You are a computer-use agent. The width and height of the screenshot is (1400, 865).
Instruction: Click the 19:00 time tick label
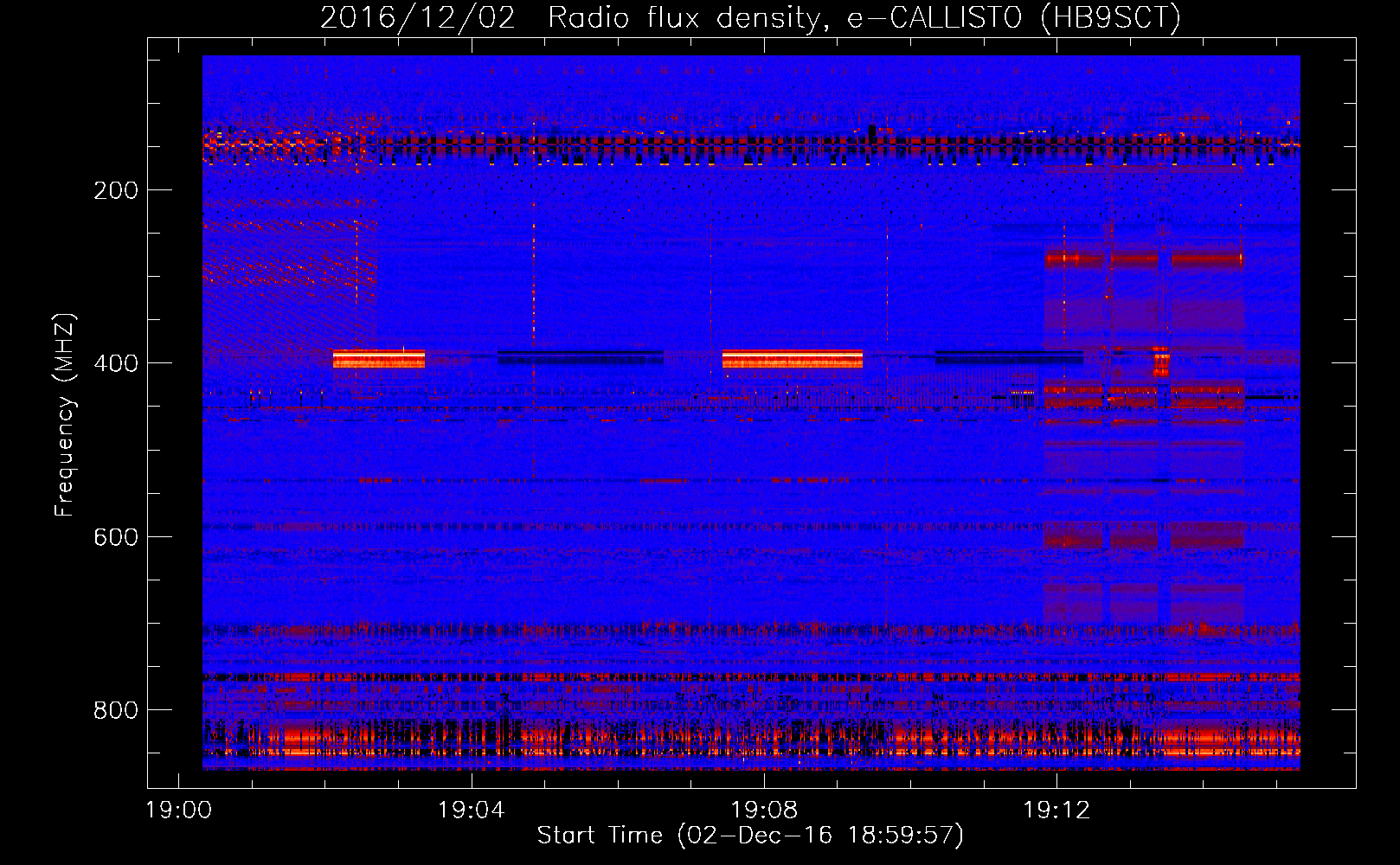pyautogui.click(x=179, y=811)
